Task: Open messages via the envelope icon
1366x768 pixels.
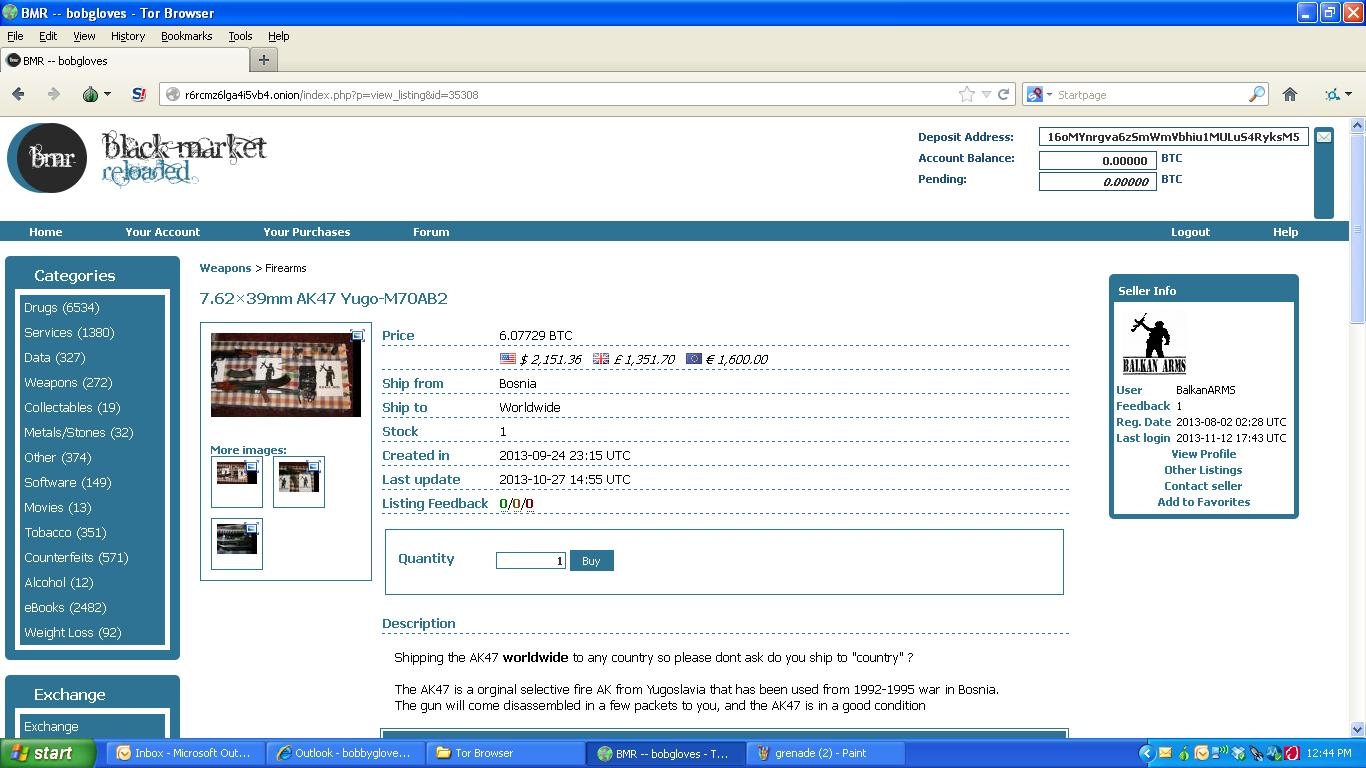Action: click(x=1323, y=136)
